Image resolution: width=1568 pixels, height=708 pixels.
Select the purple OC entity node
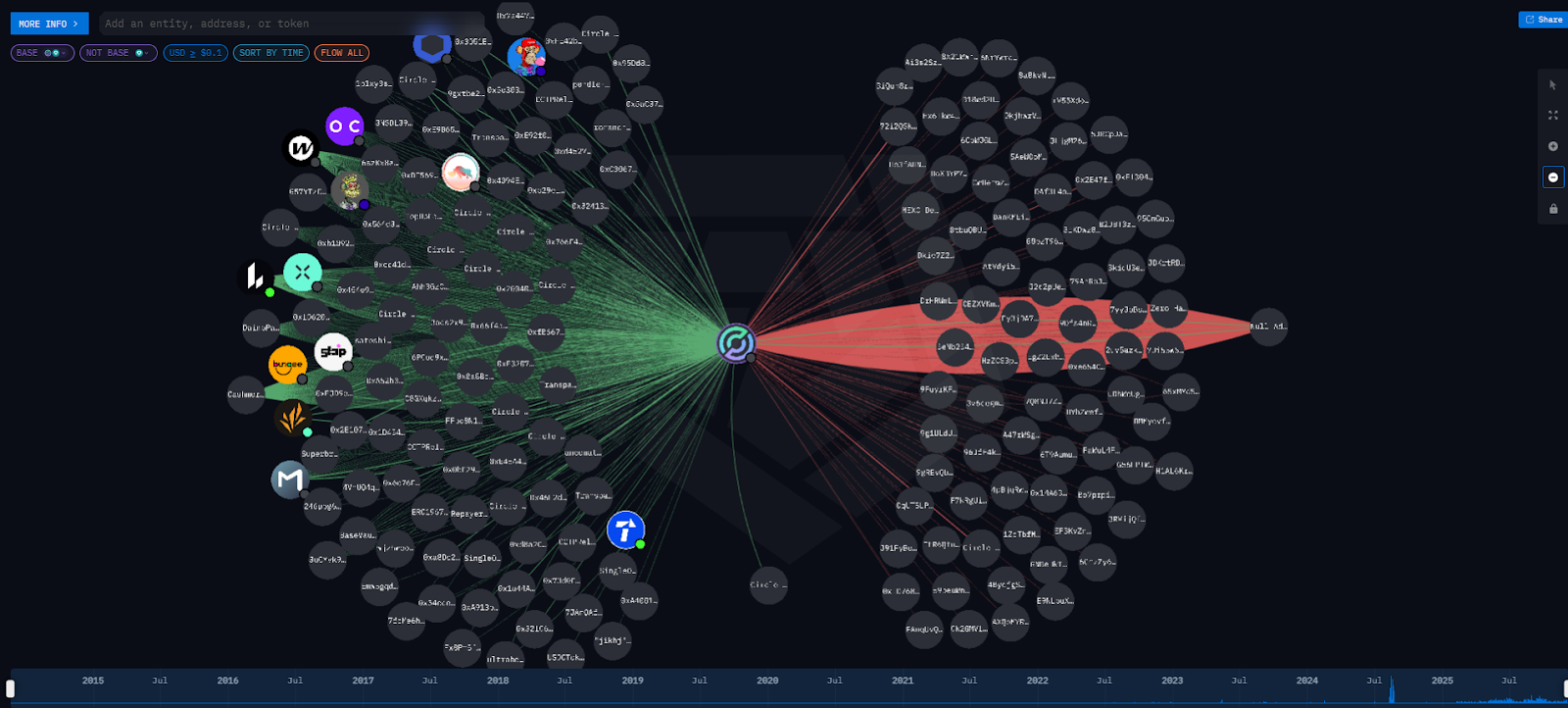(x=345, y=126)
